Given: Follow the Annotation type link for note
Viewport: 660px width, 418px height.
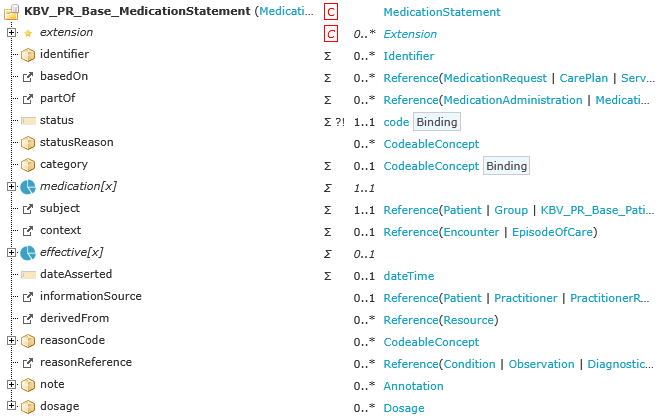Looking at the screenshot, I should click(x=413, y=386).
